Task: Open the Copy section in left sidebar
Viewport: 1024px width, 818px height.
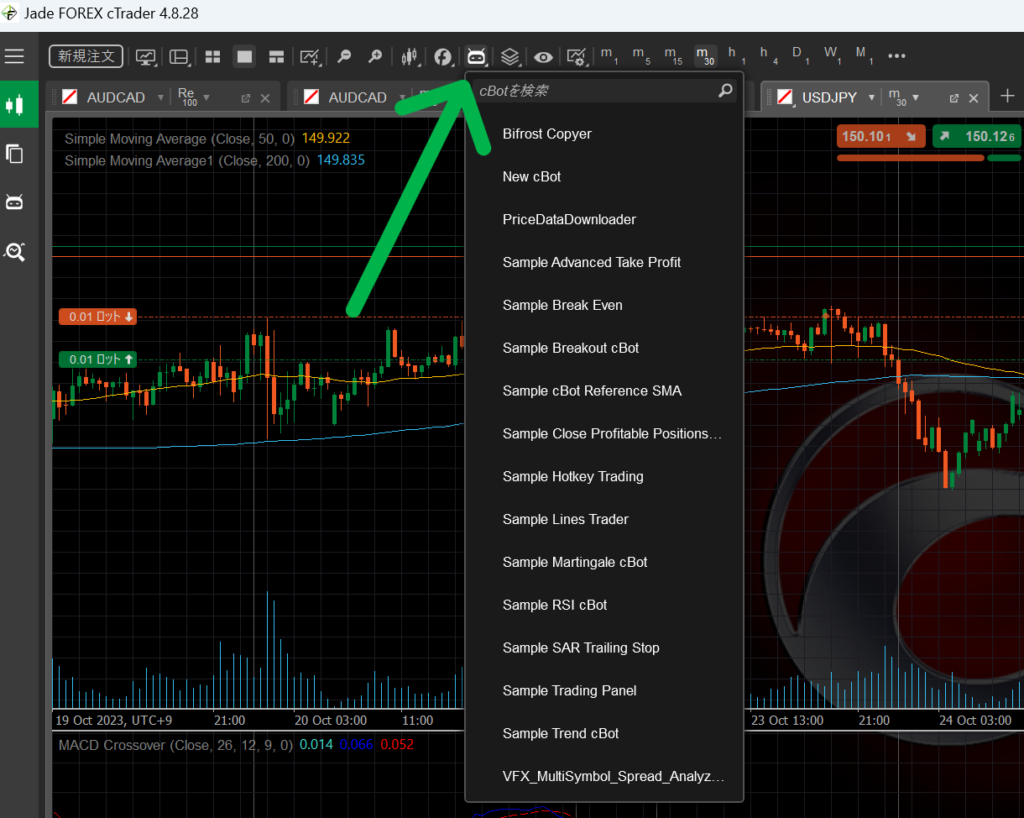Action: (15, 154)
